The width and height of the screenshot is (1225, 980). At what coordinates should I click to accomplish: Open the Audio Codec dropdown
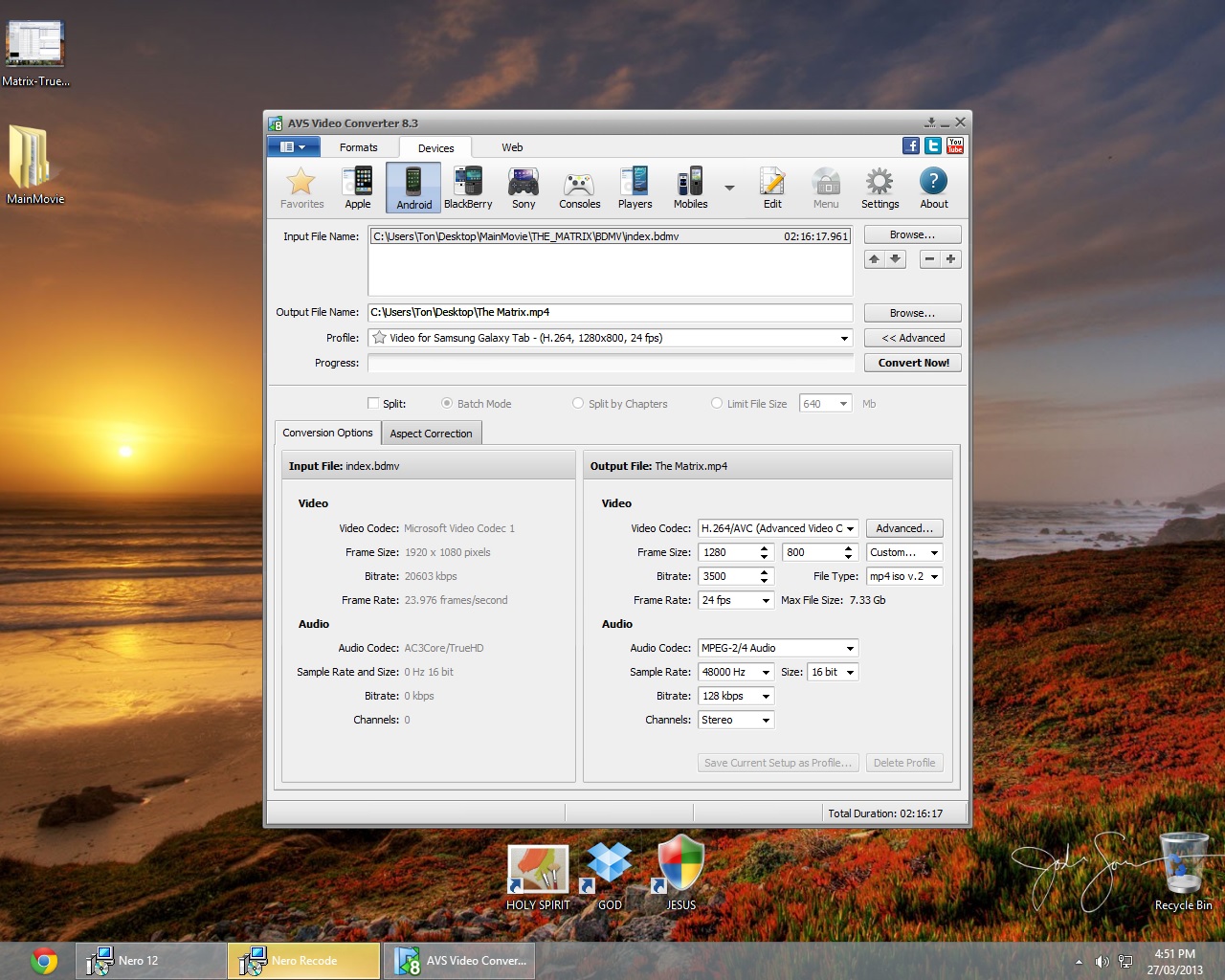(778, 648)
